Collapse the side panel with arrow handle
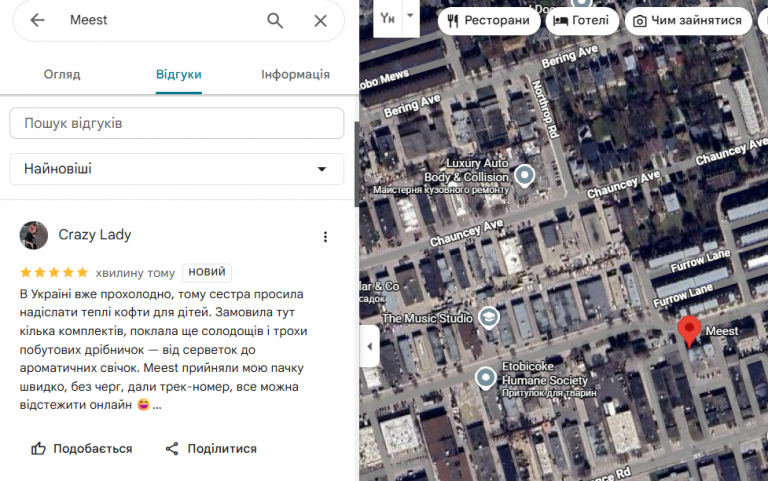Viewport: 768px width, 481px height. coord(369,346)
